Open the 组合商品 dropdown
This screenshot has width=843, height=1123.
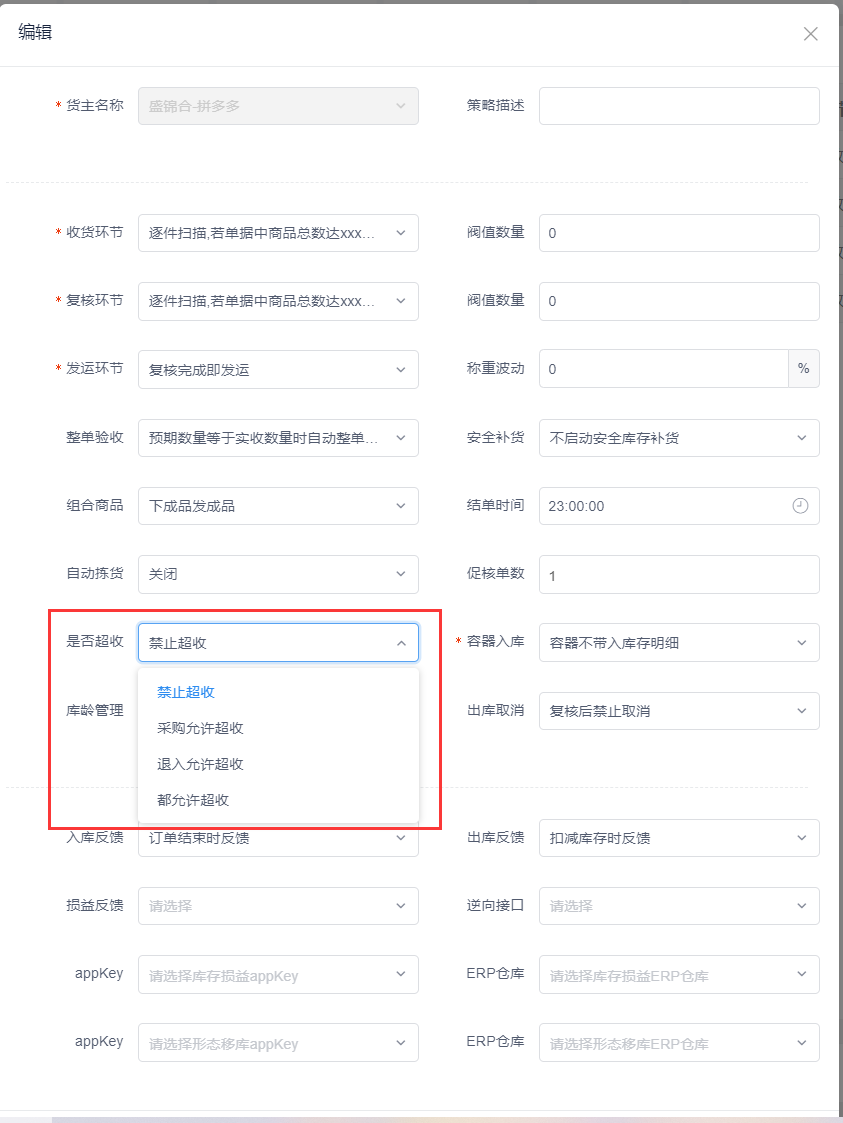coord(278,506)
